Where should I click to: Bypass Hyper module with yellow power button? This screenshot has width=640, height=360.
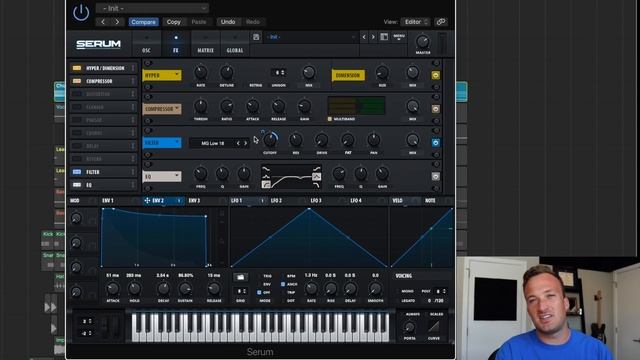tap(436, 75)
